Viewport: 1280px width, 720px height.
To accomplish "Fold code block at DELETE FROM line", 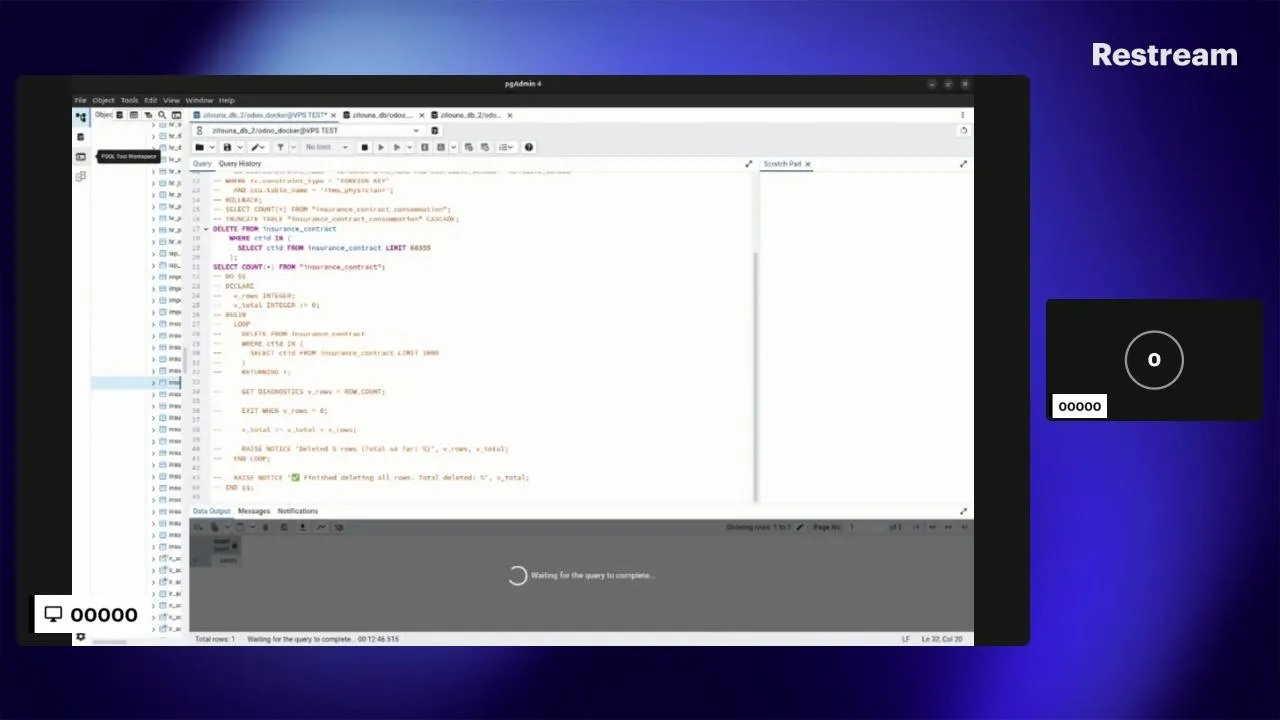I will [x=207, y=229].
